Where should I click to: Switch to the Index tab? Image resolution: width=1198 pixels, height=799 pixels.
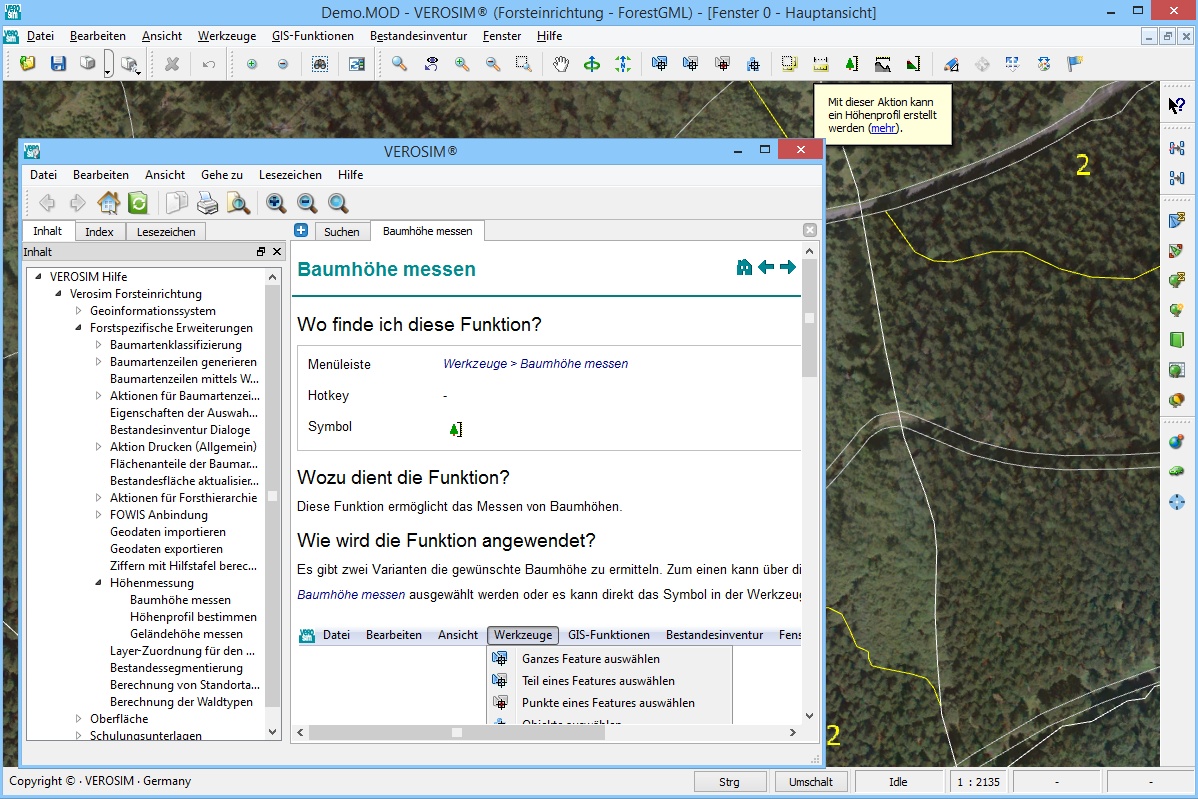click(x=99, y=231)
